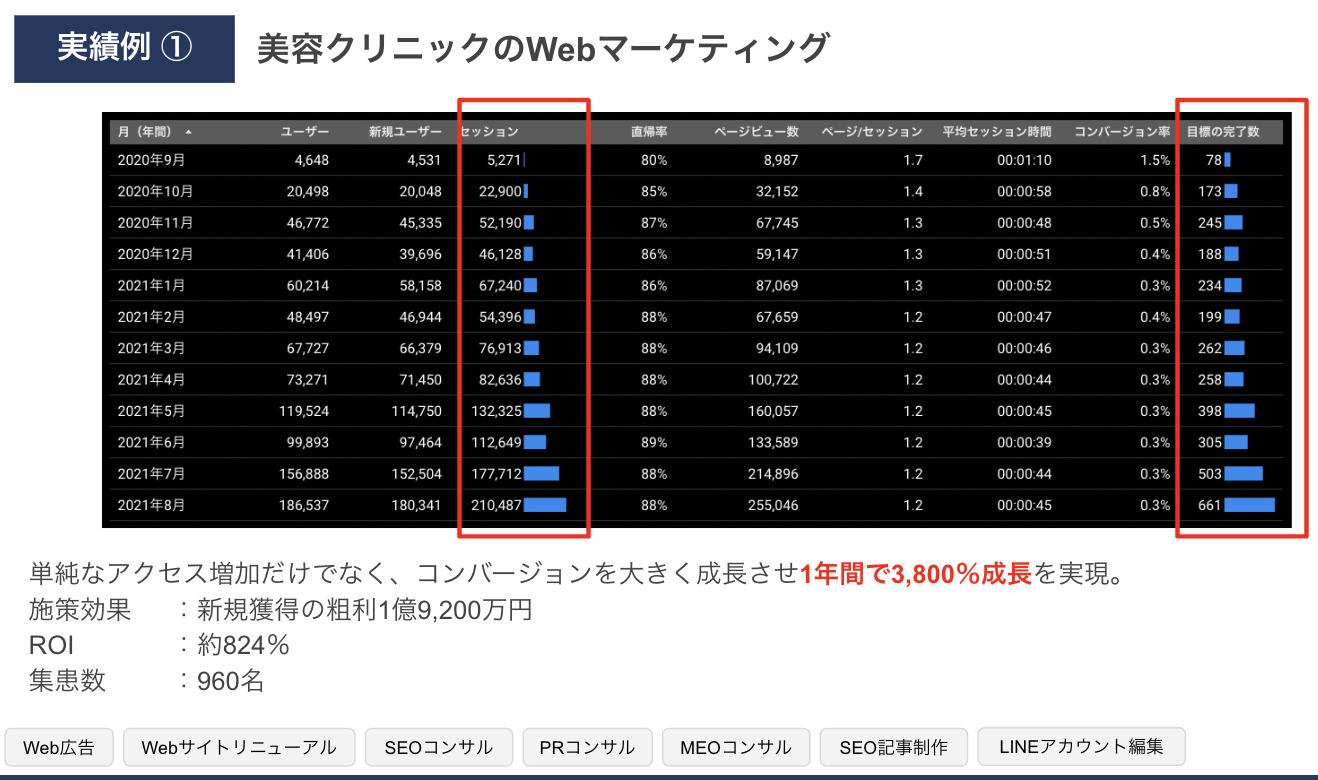The height and width of the screenshot is (780, 1318).
Task: Sort table by ユーザー column header
Action: pos(304,132)
